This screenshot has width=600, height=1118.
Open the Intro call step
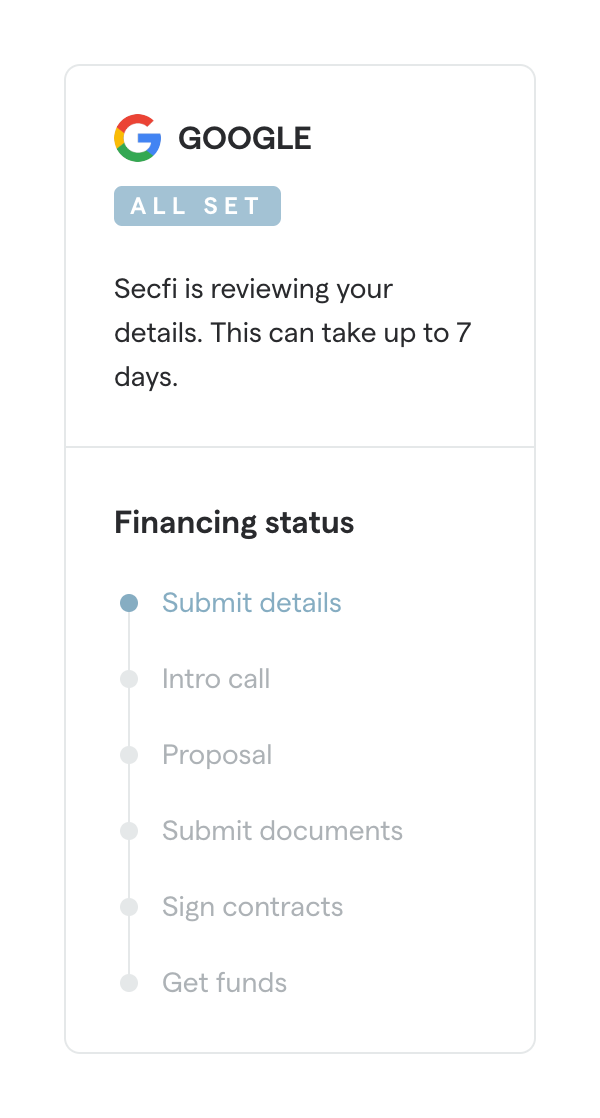pos(216,679)
